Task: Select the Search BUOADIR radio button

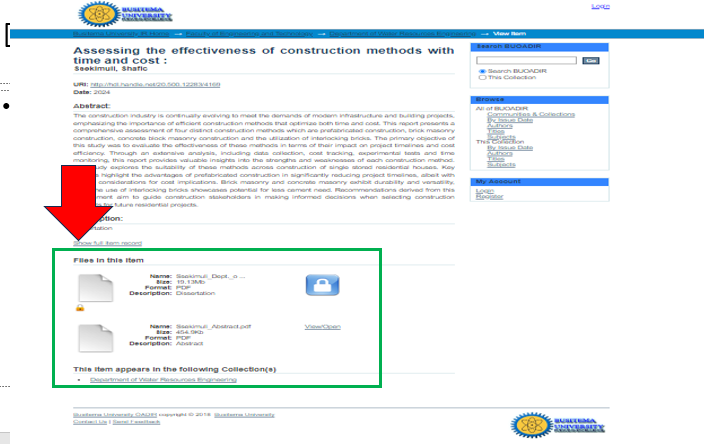Action: click(481, 72)
